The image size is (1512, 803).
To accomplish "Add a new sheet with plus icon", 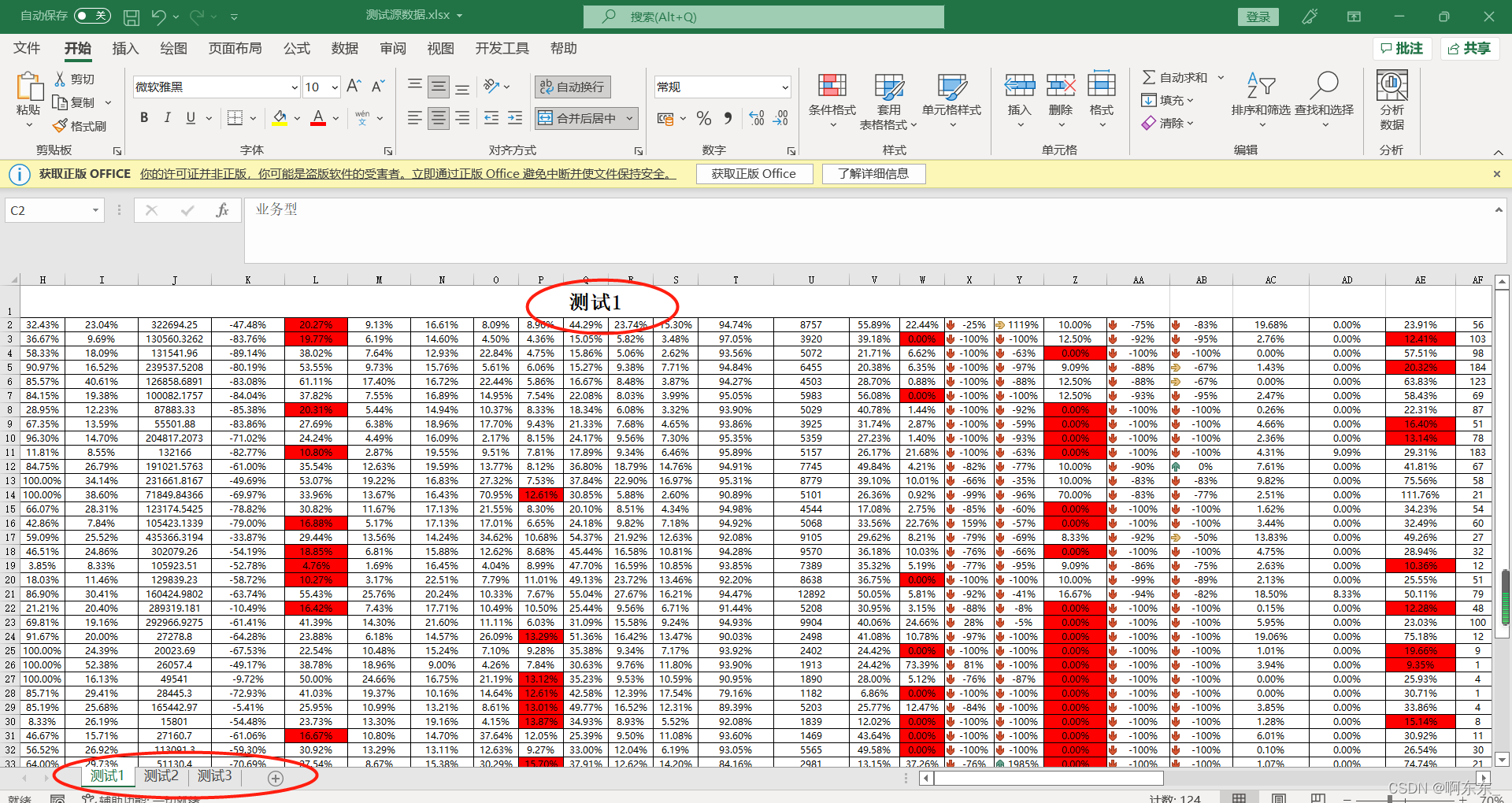I will 276,778.
